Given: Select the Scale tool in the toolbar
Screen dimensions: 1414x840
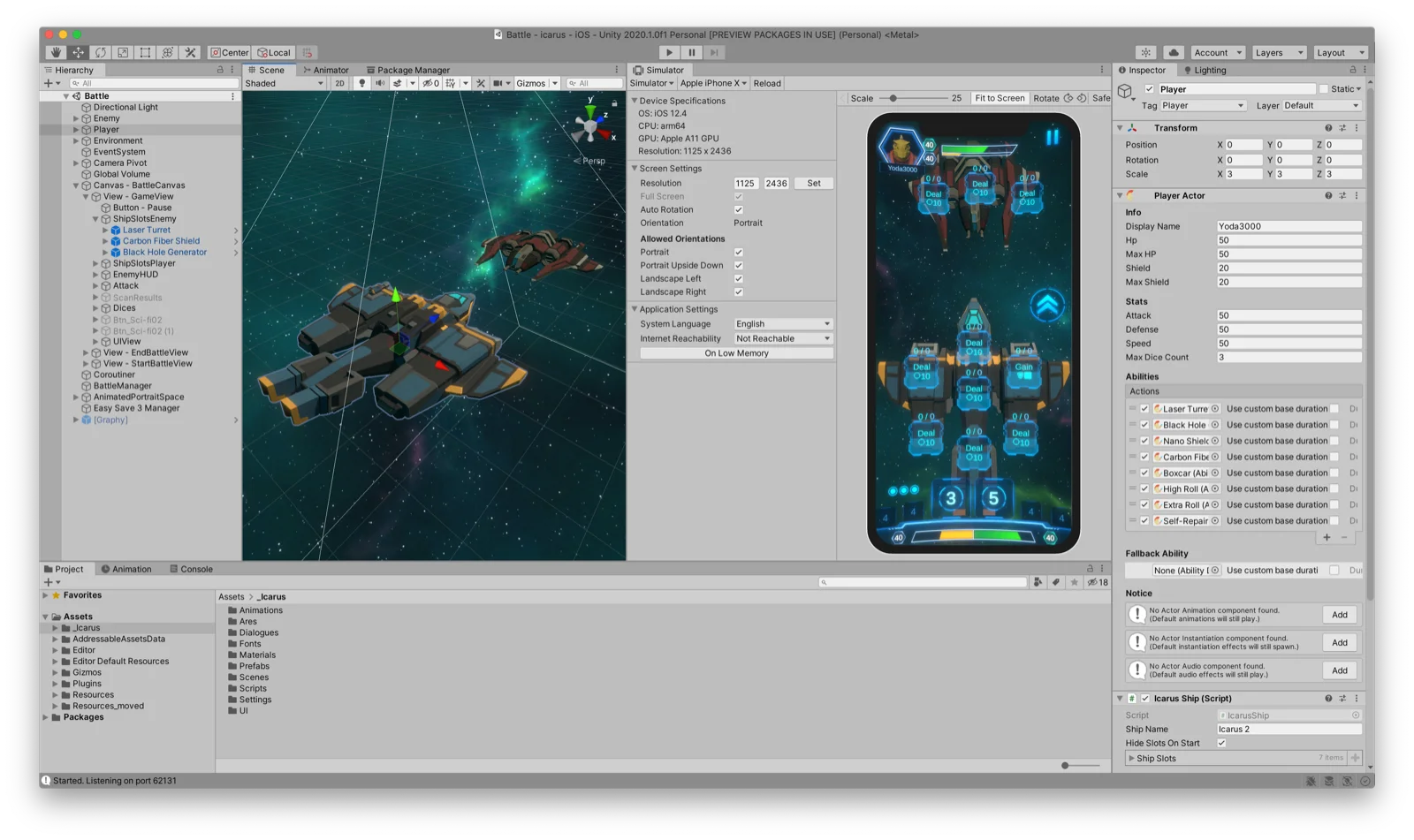Looking at the screenshot, I should point(123,52).
